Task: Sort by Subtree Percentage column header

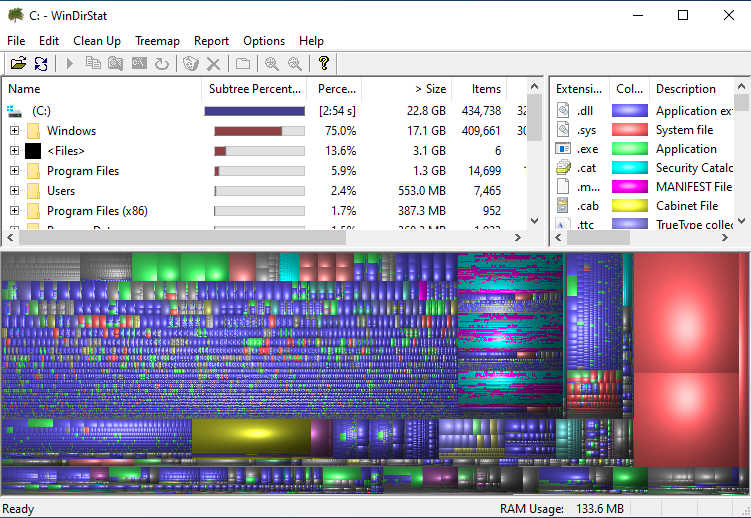Action: tap(254, 89)
